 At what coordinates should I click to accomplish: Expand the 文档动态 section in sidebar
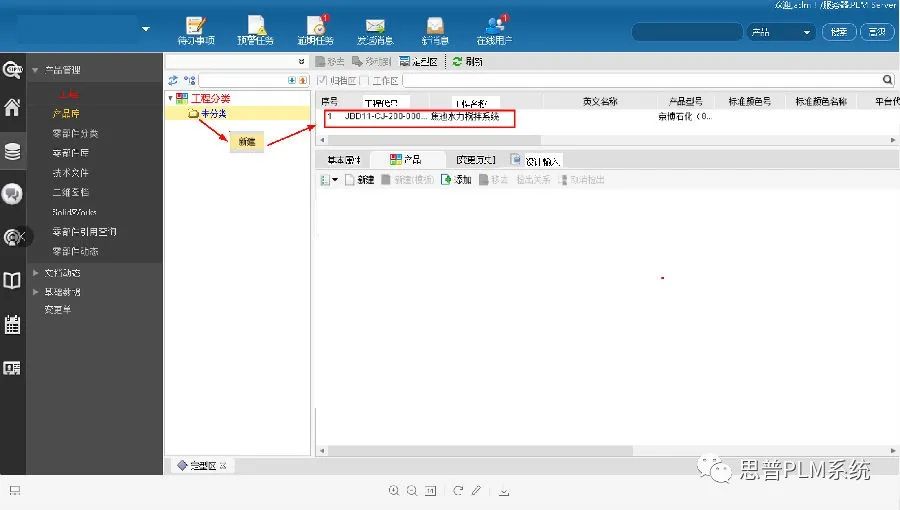36,272
